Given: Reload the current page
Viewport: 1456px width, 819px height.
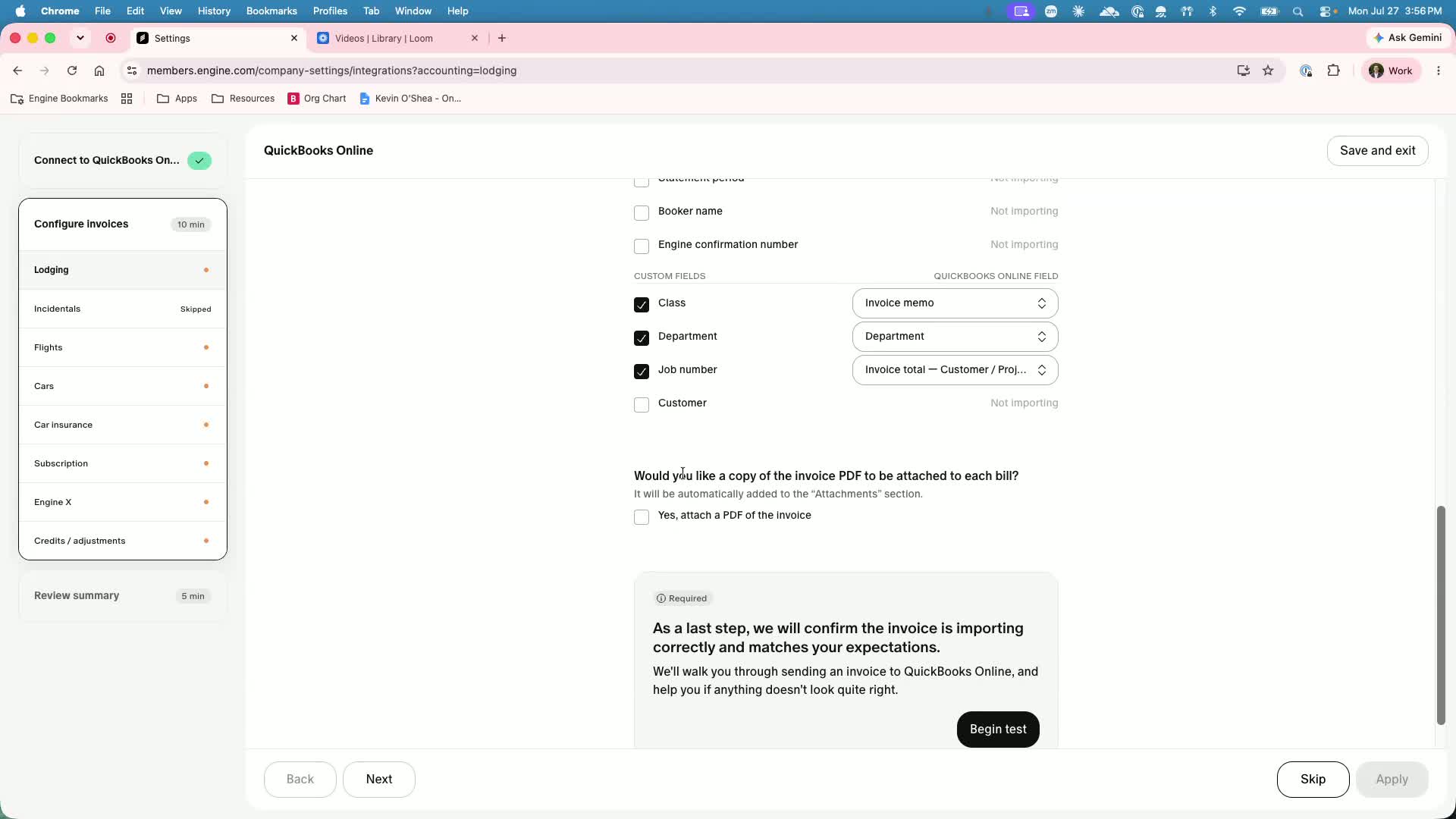Looking at the screenshot, I should [x=72, y=71].
